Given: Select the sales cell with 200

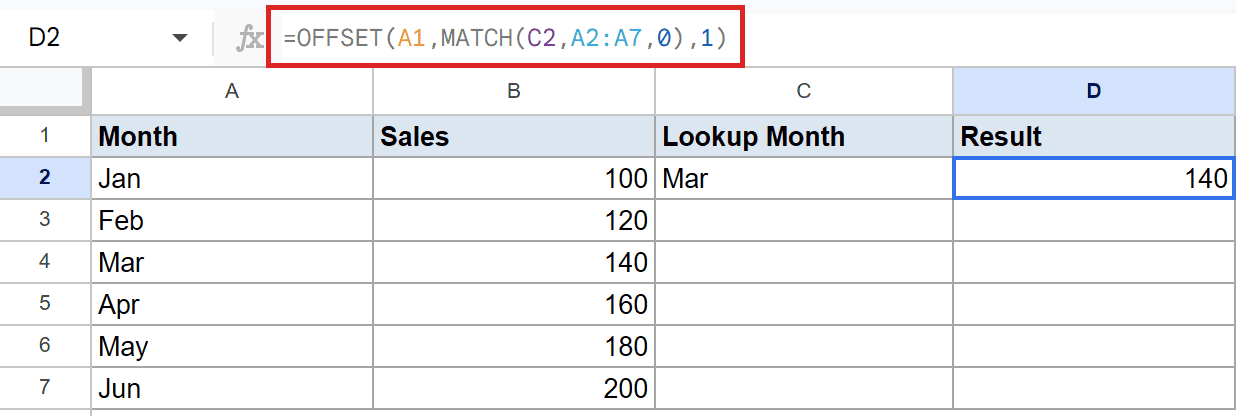Looking at the screenshot, I should click(x=514, y=388).
